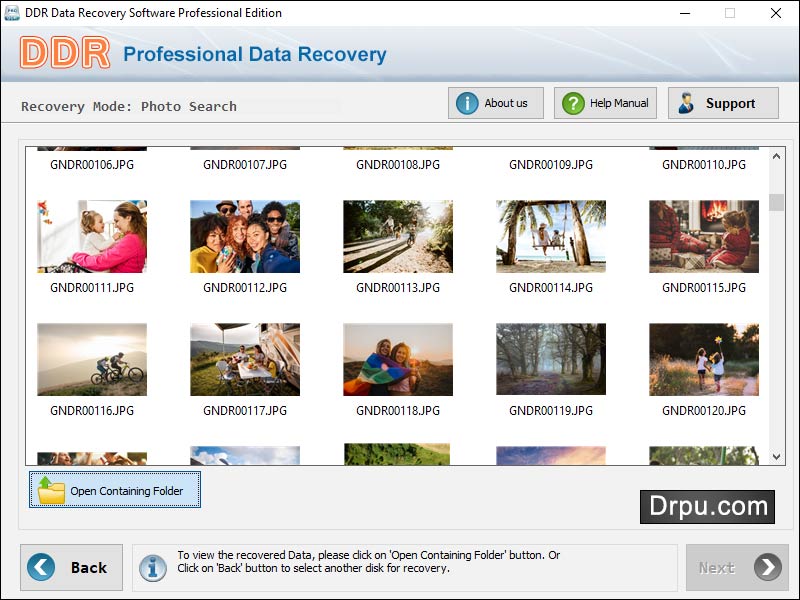The height and width of the screenshot is (600, 800).
Task: Click the file name GNDR00110.JPG
Action: point(704,165)
